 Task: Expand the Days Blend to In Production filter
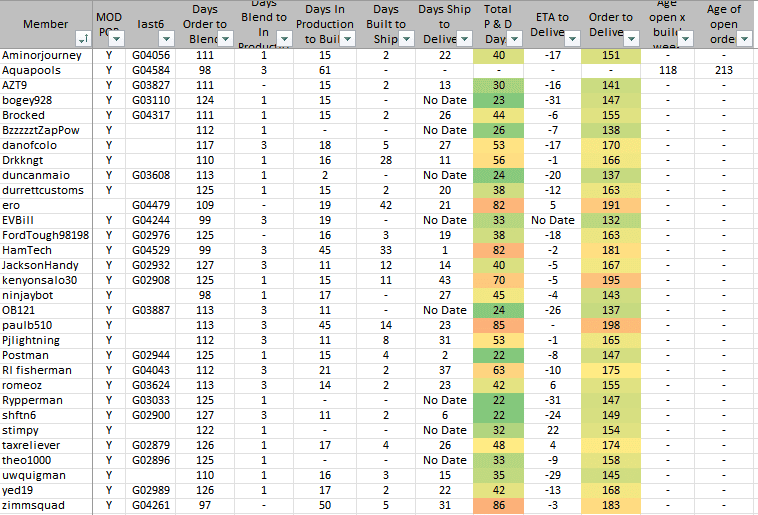[287, 38]
